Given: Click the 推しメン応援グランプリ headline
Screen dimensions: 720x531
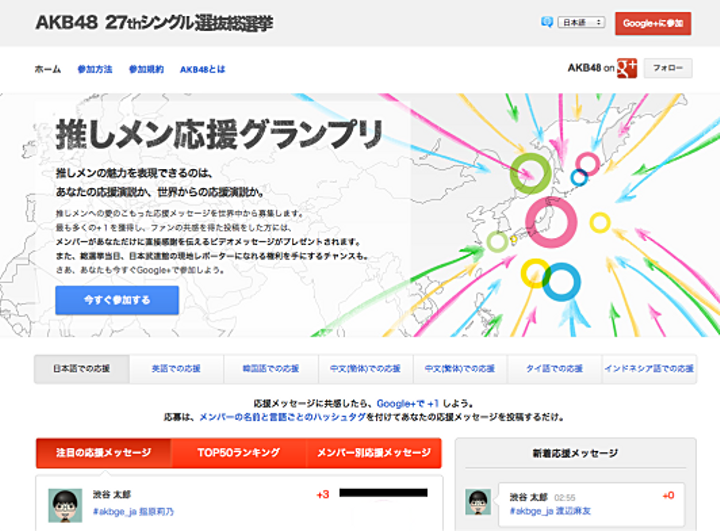Looking at the screenshot, I should coord(219,134).
